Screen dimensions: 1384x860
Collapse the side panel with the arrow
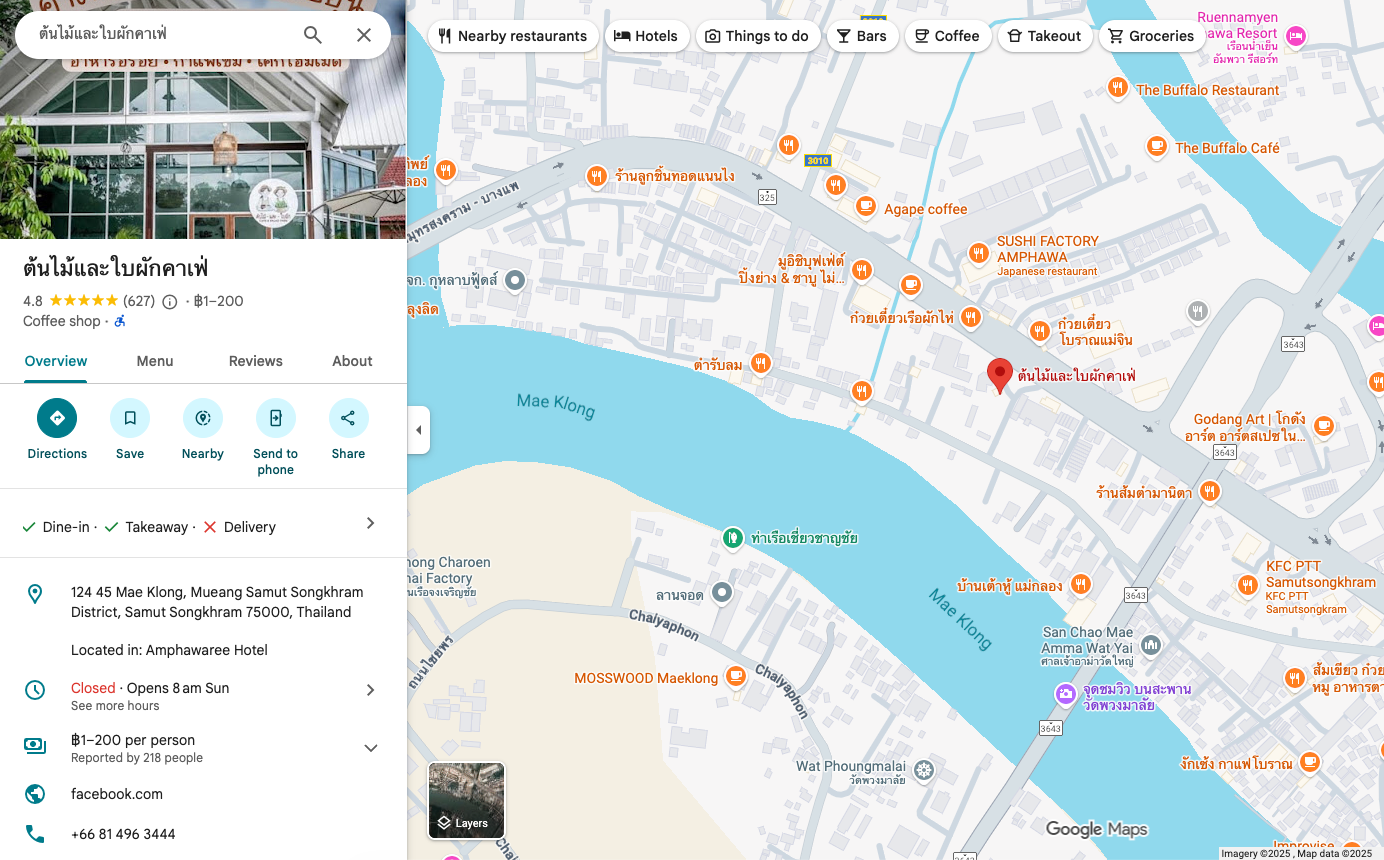coord(419,430)
